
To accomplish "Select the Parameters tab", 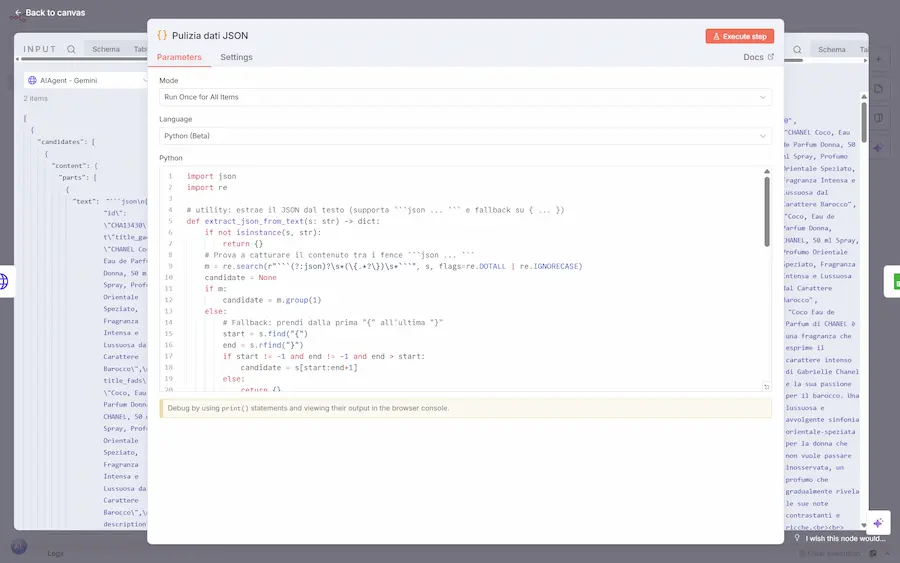I will tap(179, 58).
